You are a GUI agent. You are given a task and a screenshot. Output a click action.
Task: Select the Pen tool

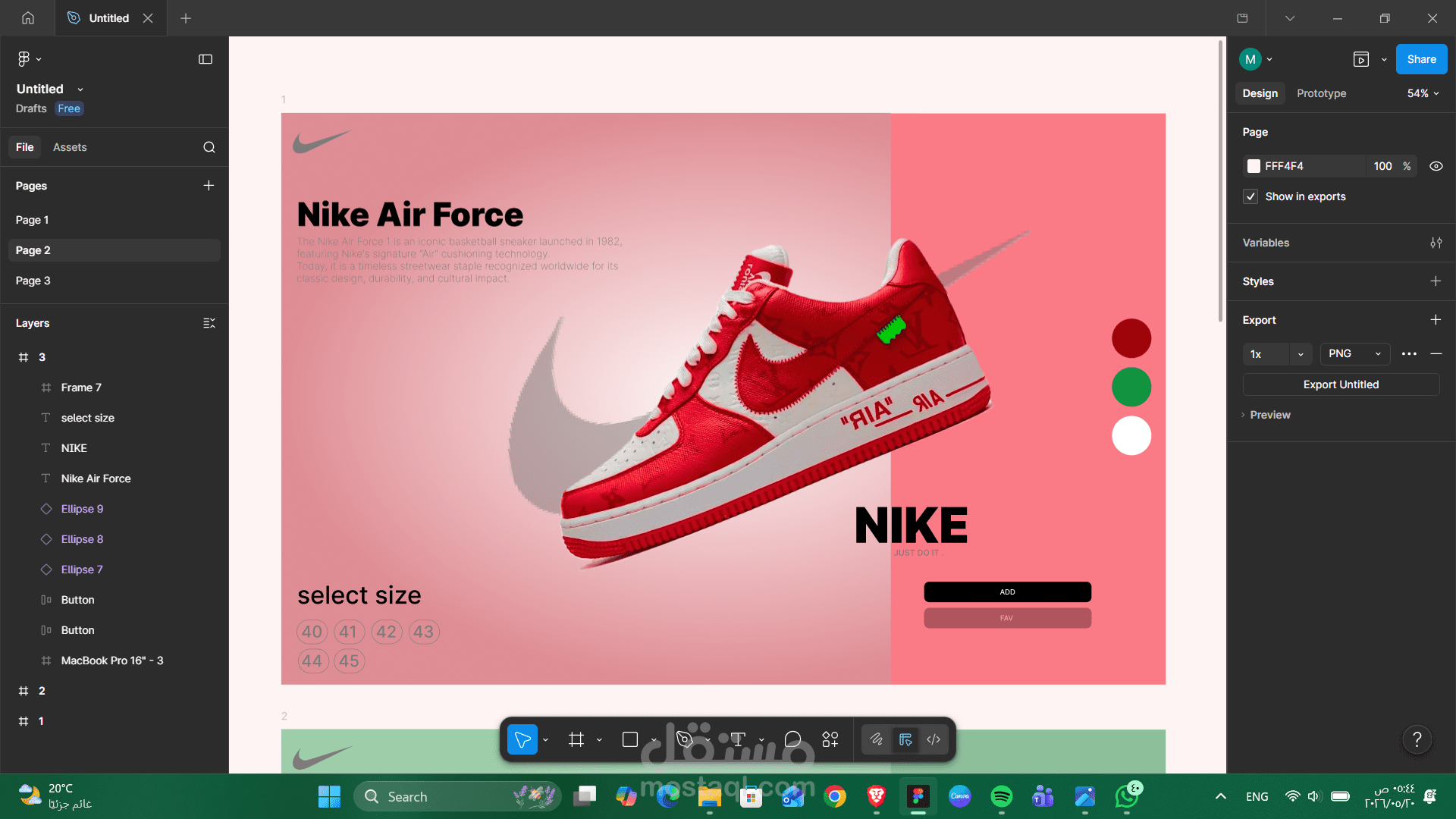pos(684,739)
